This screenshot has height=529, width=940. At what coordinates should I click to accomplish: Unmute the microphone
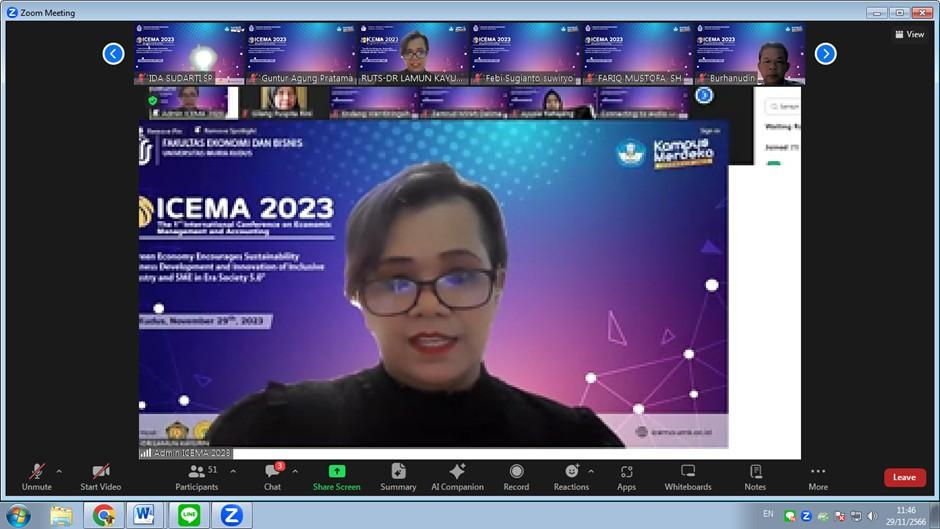point(37,477)
